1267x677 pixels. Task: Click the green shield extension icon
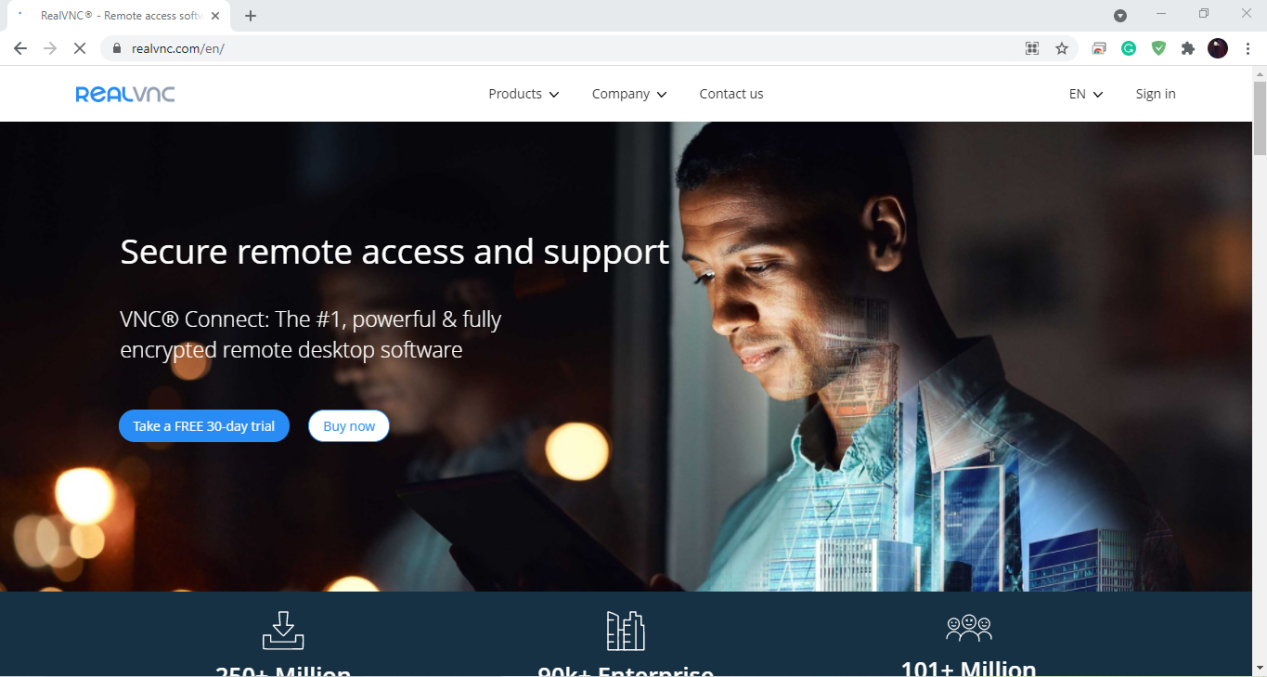pos(1159,48)
